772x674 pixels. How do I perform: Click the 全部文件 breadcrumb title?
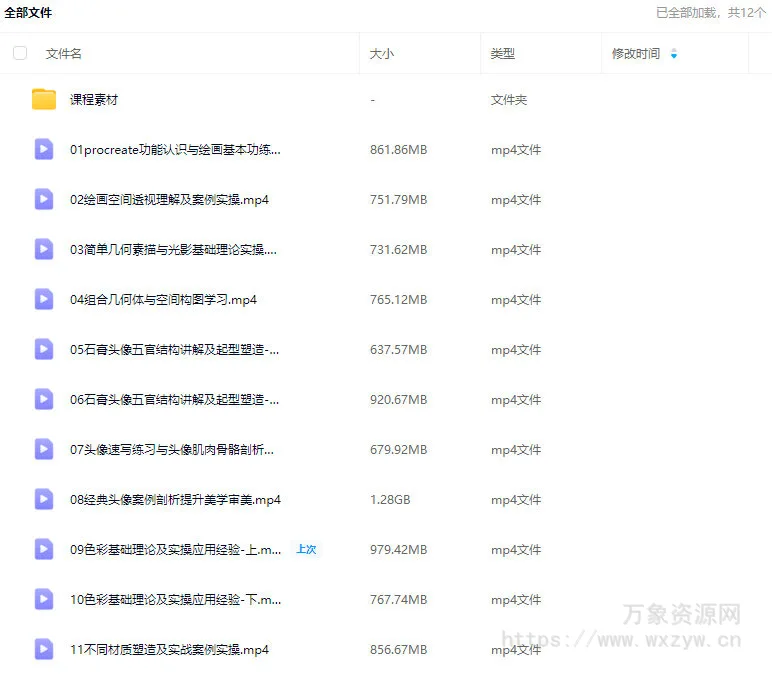pos(28,13)
